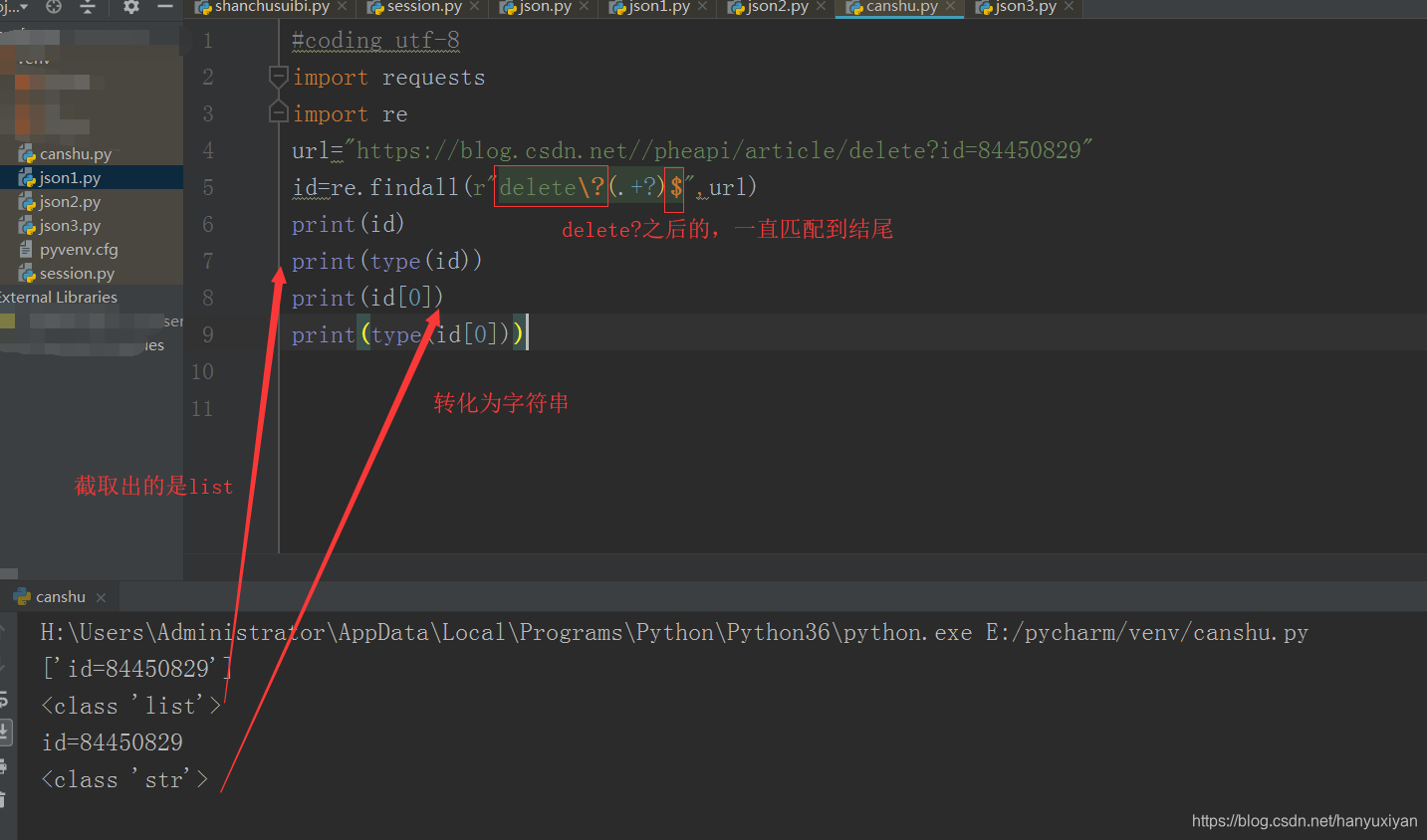Select session.py in the project tree
The height and width of the screenshot is (840, 1427).
click(x=77, y=274)
